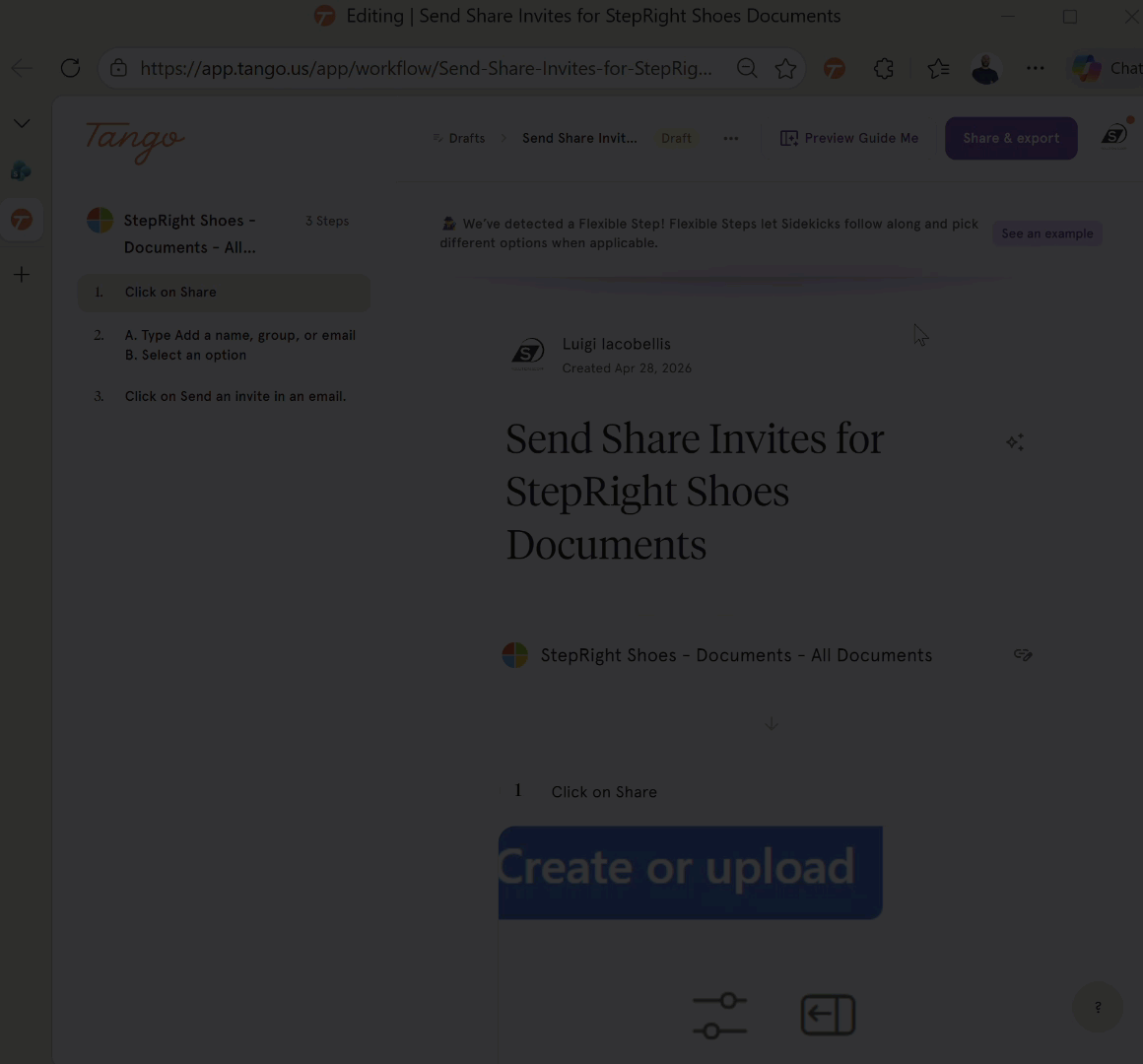This screenshot has height=1064, width=1143.
Task: Click the Share & export button
Action: pos(1011,139)
